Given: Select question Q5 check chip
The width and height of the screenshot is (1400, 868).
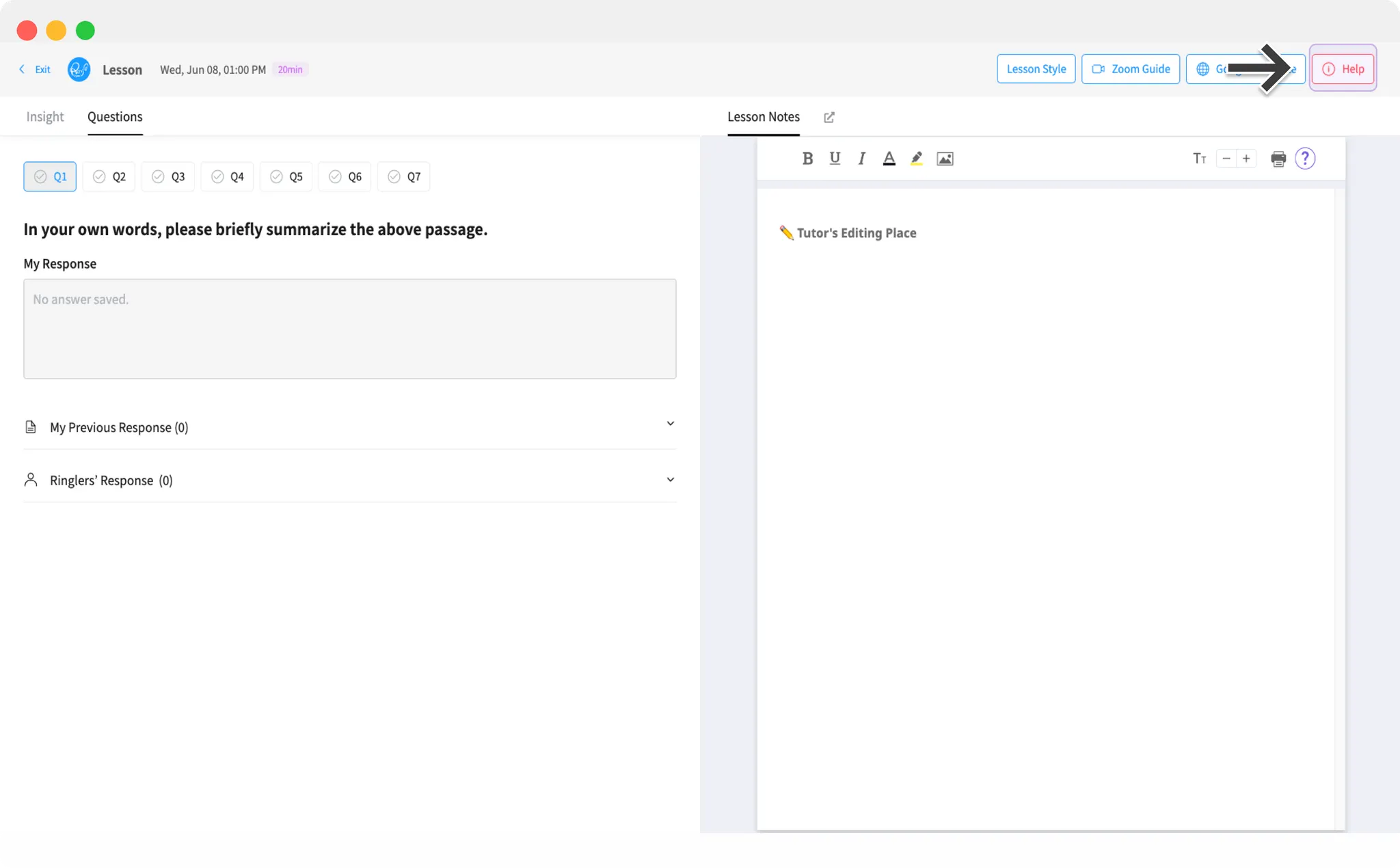Looking at the screenshot, I should [x=286, y=177].
